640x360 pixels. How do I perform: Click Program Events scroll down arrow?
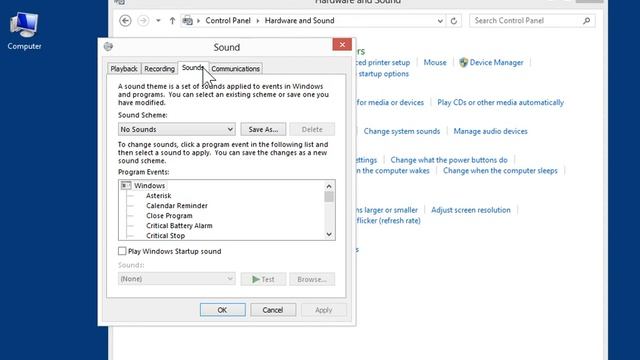click(329, 234)
